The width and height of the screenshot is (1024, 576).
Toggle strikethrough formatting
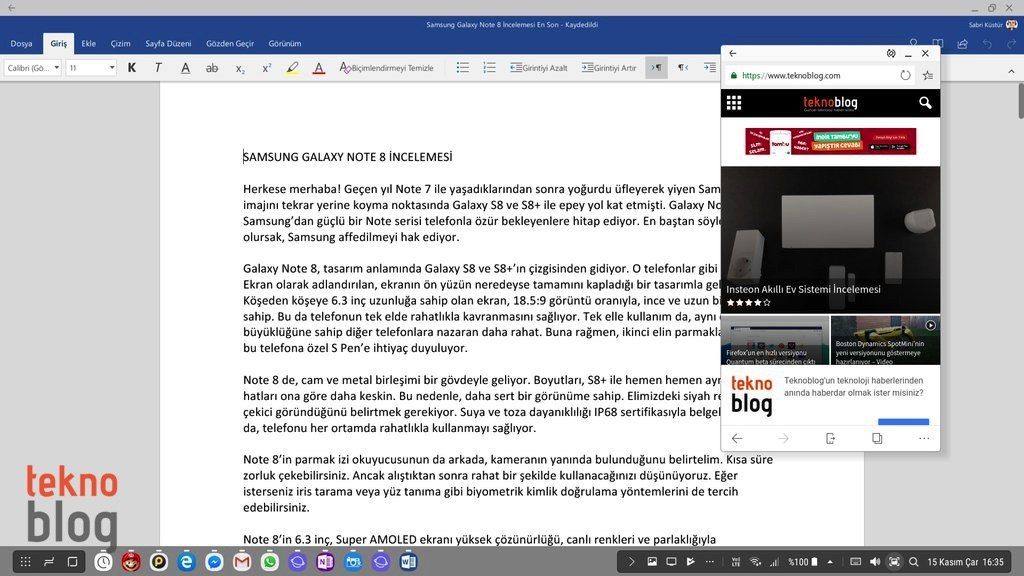pyautogui.click(x=212, y=68)
